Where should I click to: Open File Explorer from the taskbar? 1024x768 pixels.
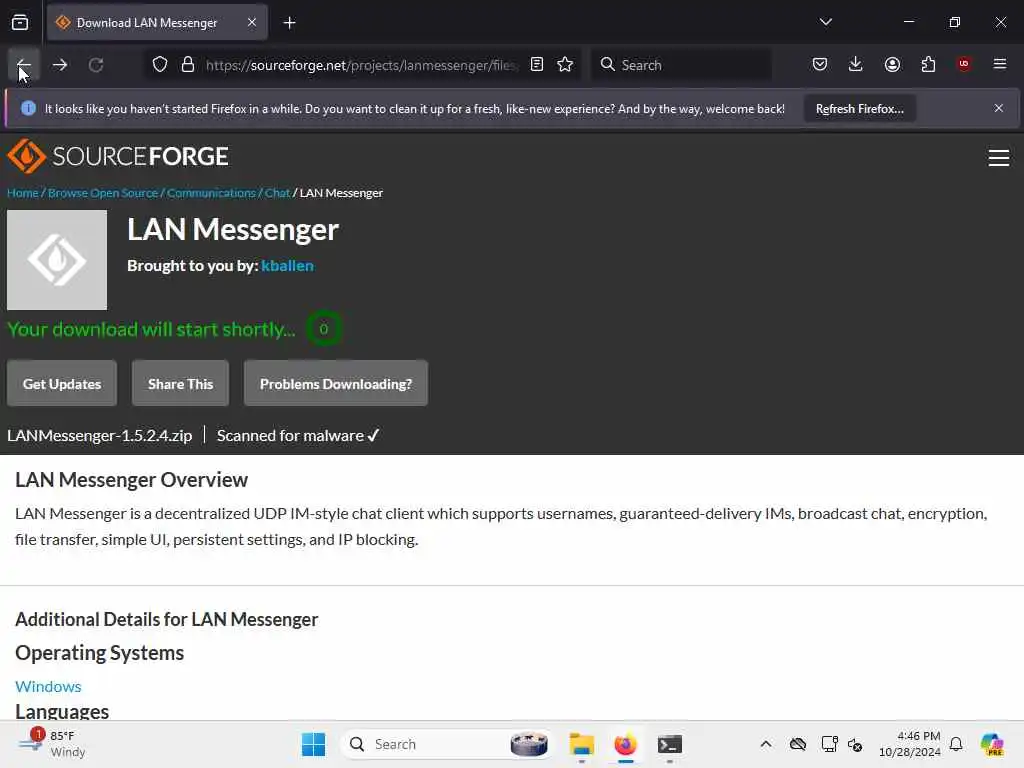coord(581,744)
